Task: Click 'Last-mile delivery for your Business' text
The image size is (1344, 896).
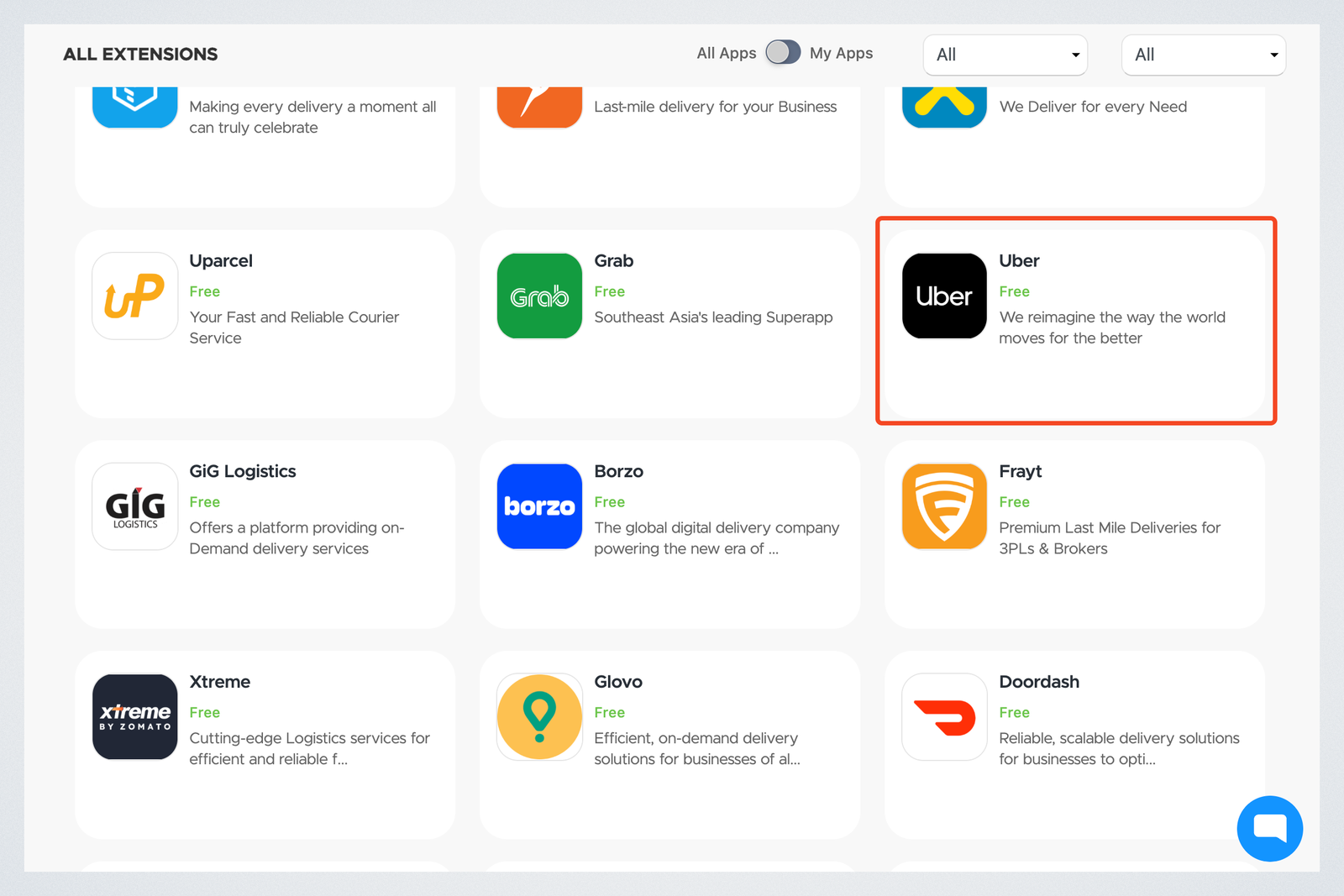Action: (715, 107)
